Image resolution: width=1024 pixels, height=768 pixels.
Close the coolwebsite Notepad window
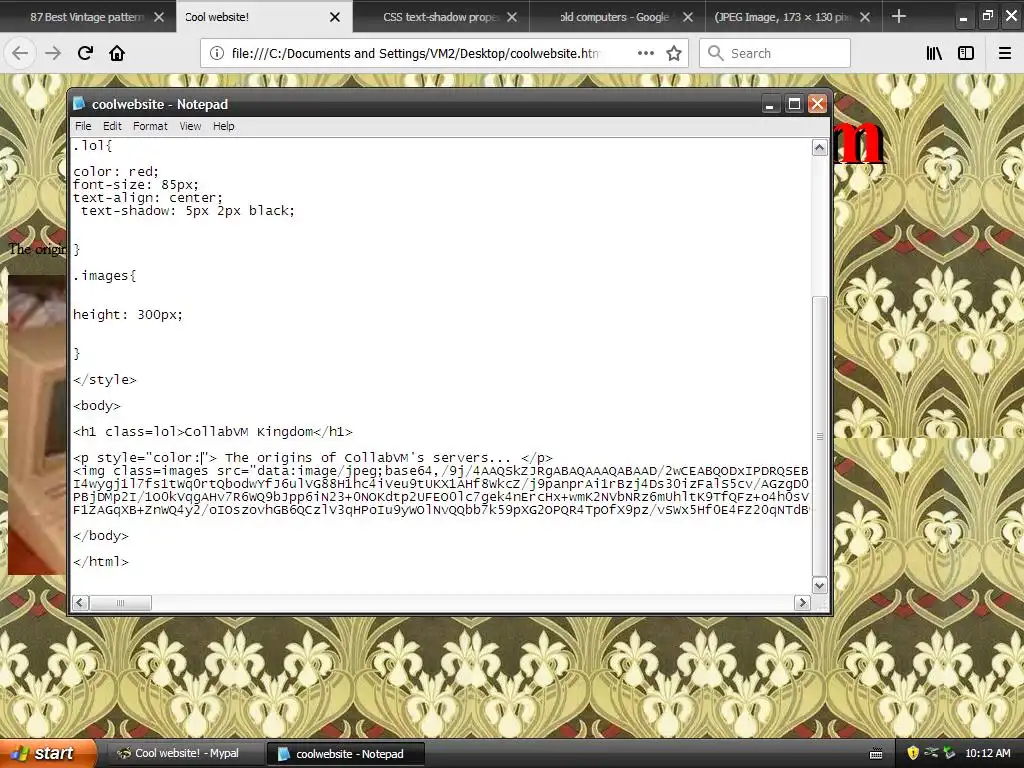point(818,104)
